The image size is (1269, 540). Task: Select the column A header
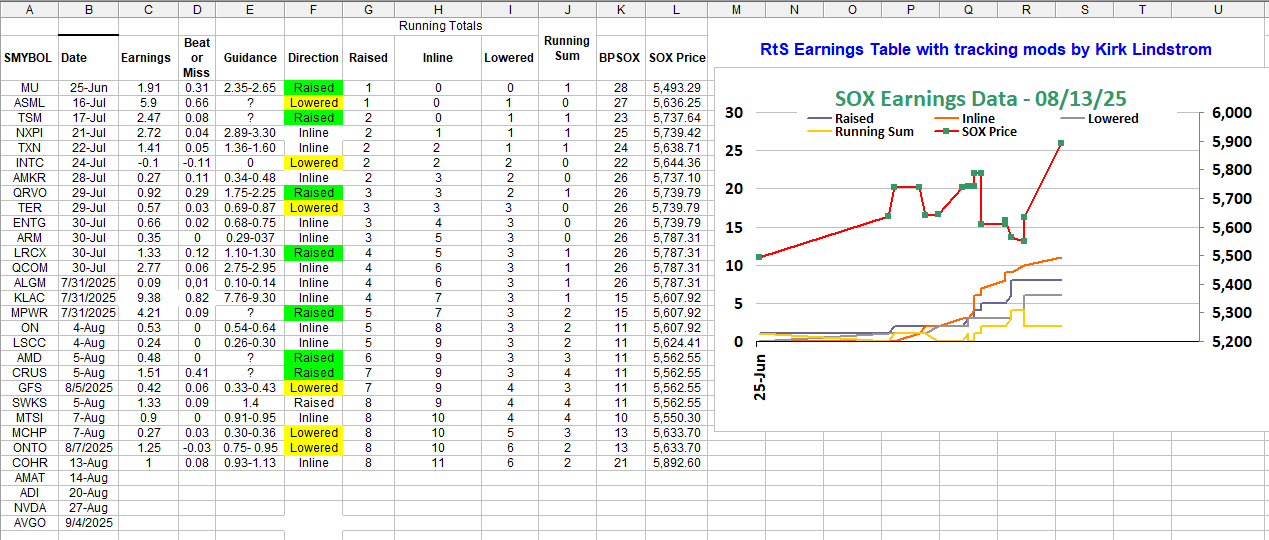pyautogui.click(x=29, y=9)
